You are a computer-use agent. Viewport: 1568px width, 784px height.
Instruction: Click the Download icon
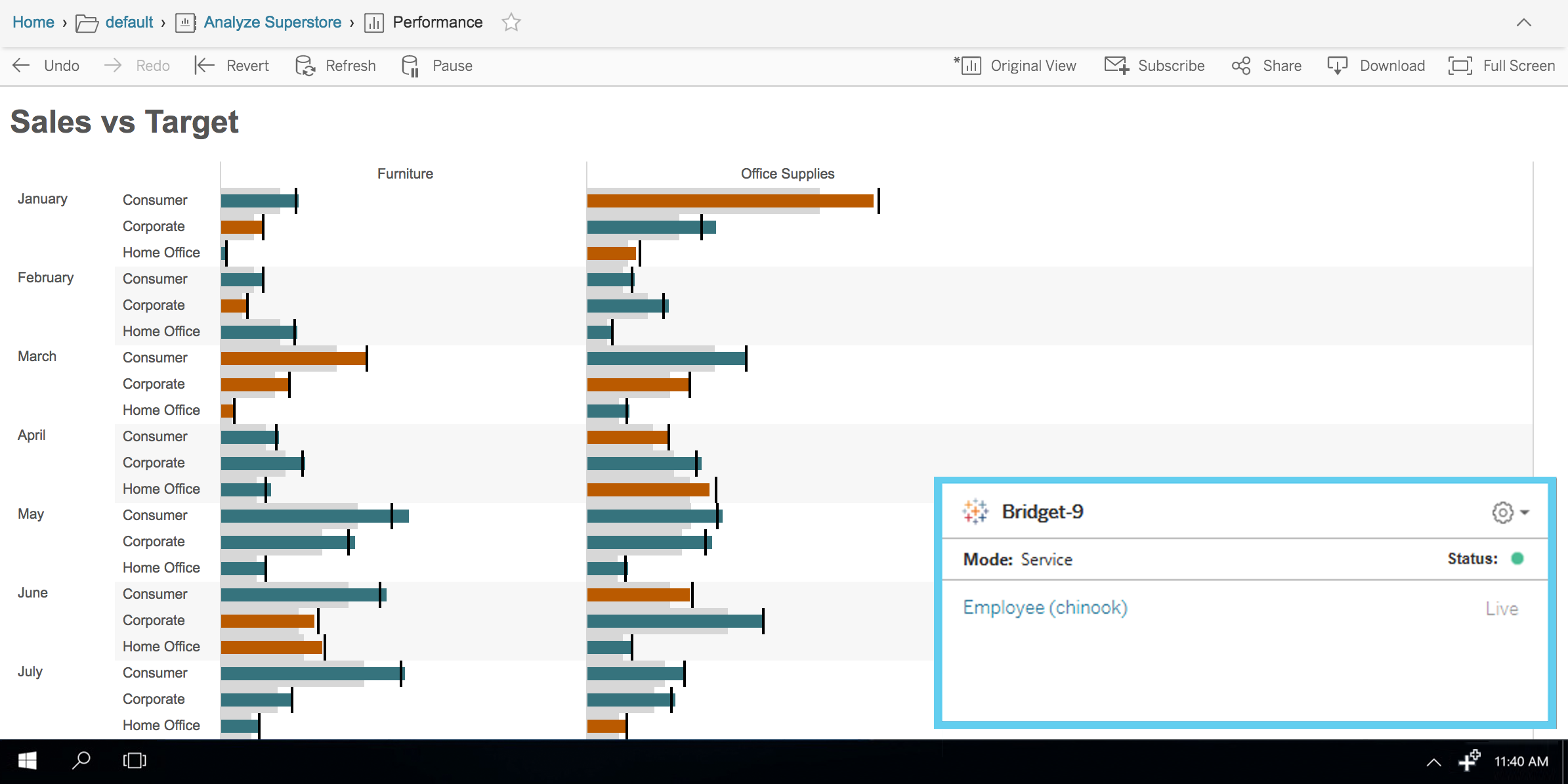pos(1337,66)
